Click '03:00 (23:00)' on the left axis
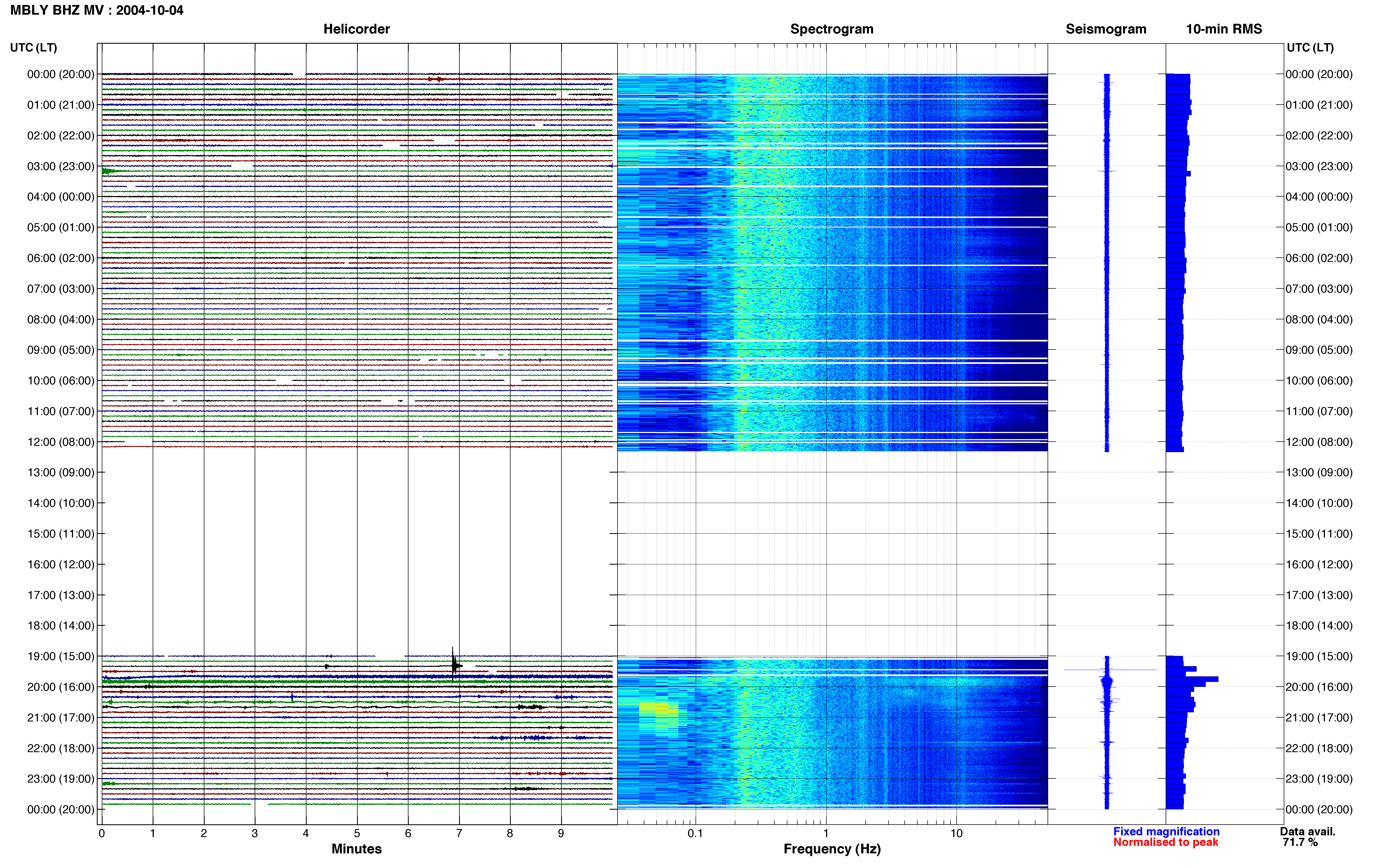The height and width of the screenshot is (868, 1388). [61, 166]
